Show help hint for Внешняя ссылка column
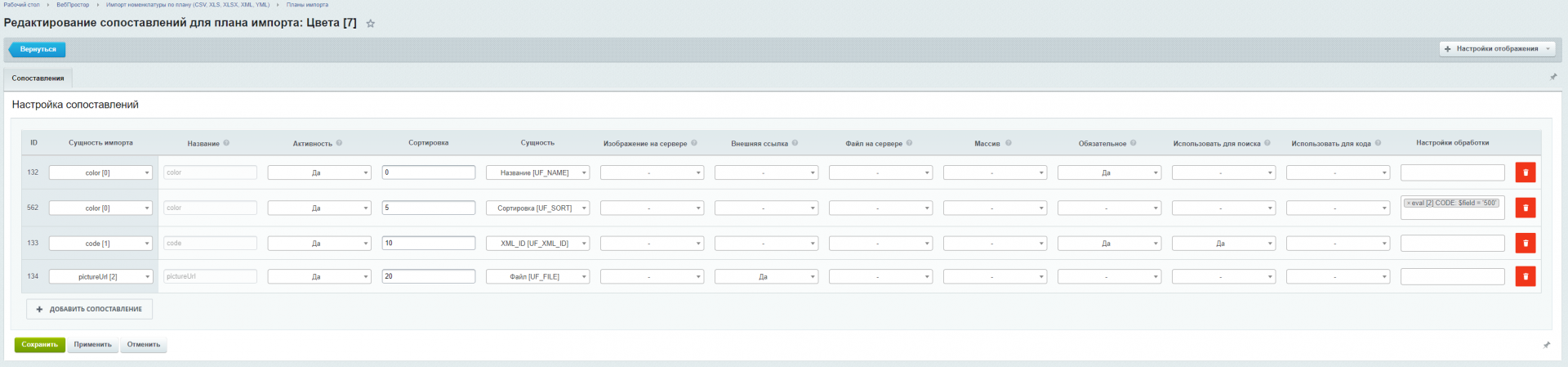 [795, 143]
